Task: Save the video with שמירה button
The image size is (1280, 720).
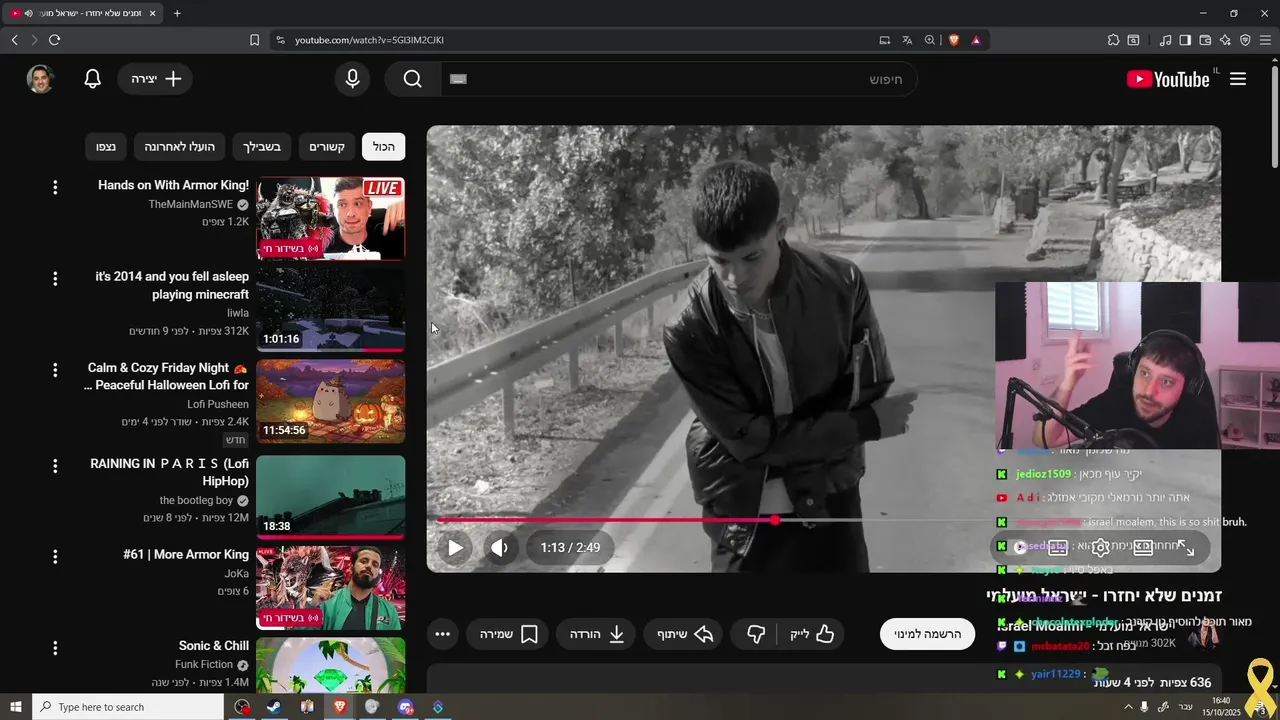Action: pyautogui.click(x=507, y=634)
